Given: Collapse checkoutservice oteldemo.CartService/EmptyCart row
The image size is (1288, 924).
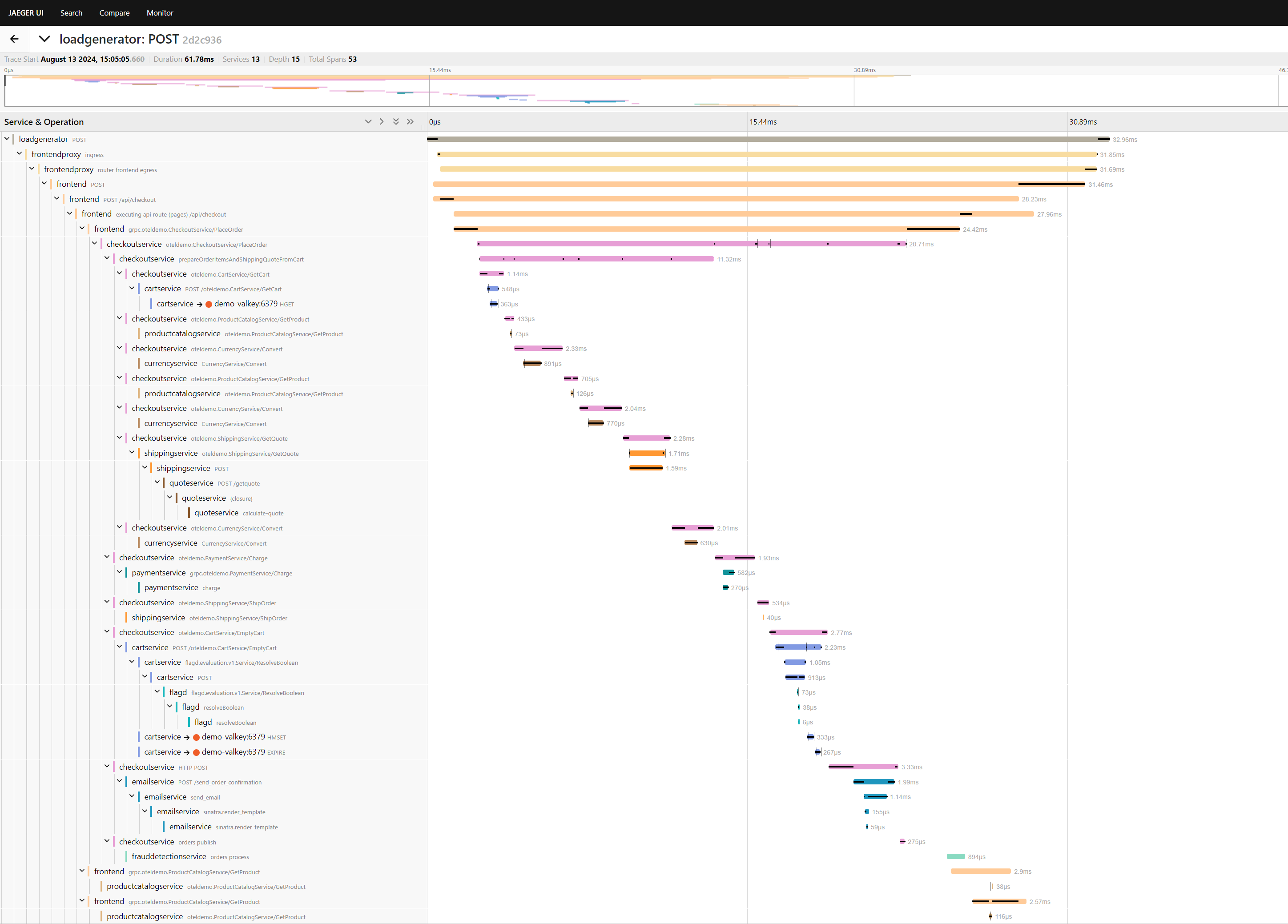Looking at the screenshot, I should coord(107,631).
